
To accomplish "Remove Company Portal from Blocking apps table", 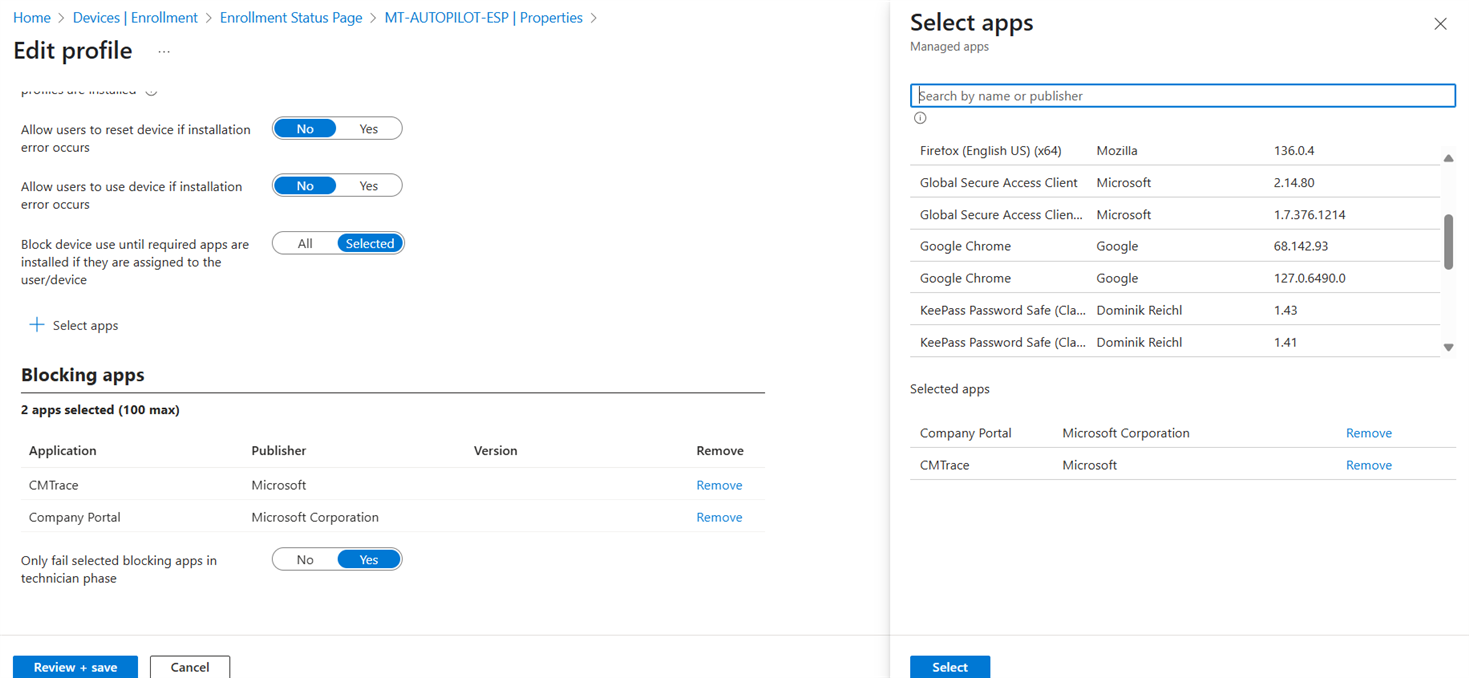I will coord(719,517).
